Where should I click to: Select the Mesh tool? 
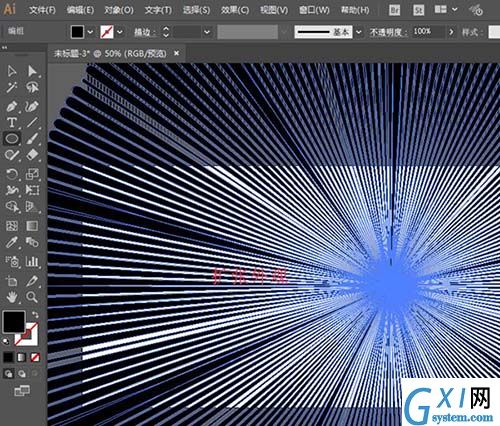pos(12,226)
